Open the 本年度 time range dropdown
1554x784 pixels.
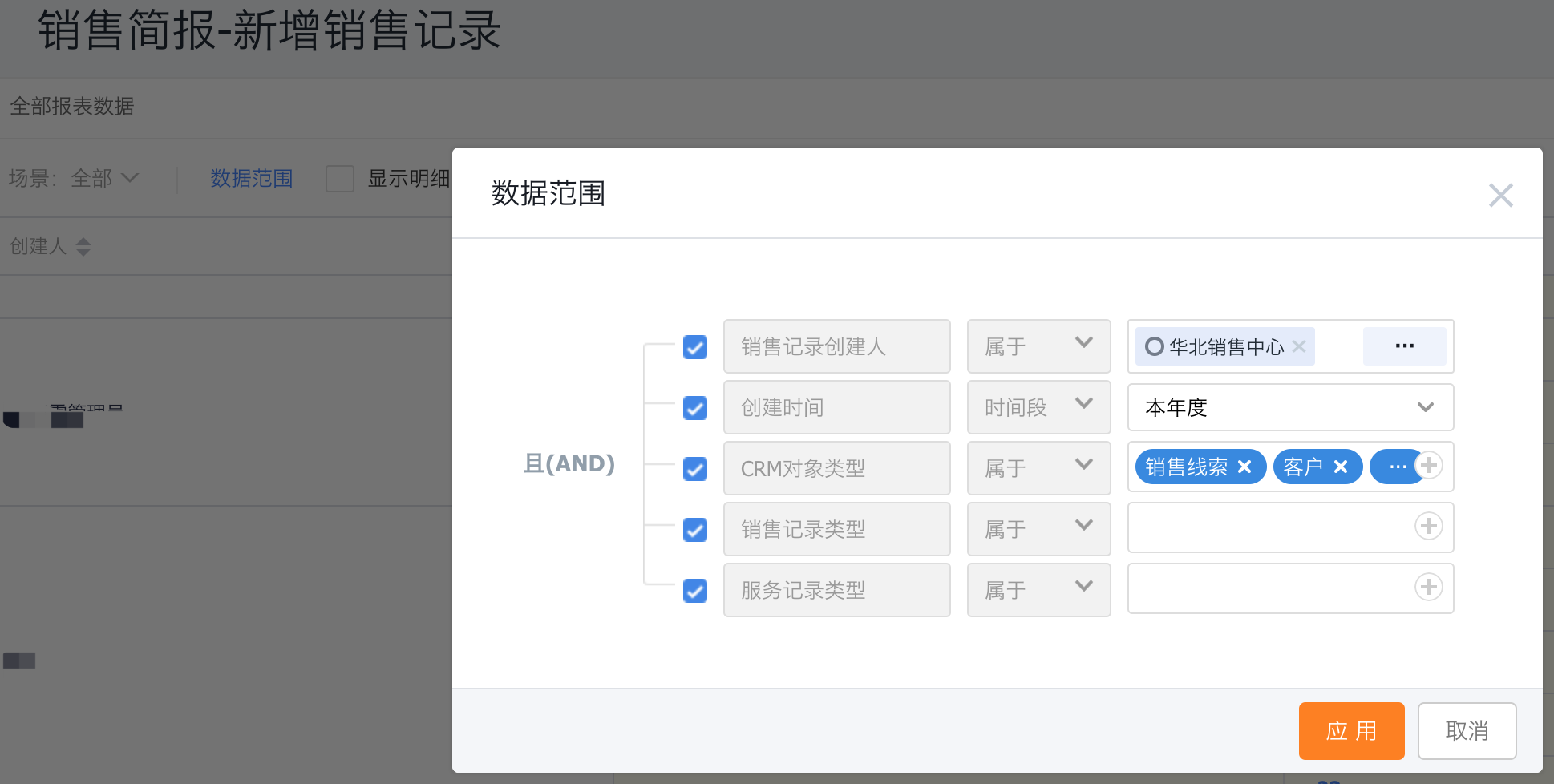pos(1290,407)
